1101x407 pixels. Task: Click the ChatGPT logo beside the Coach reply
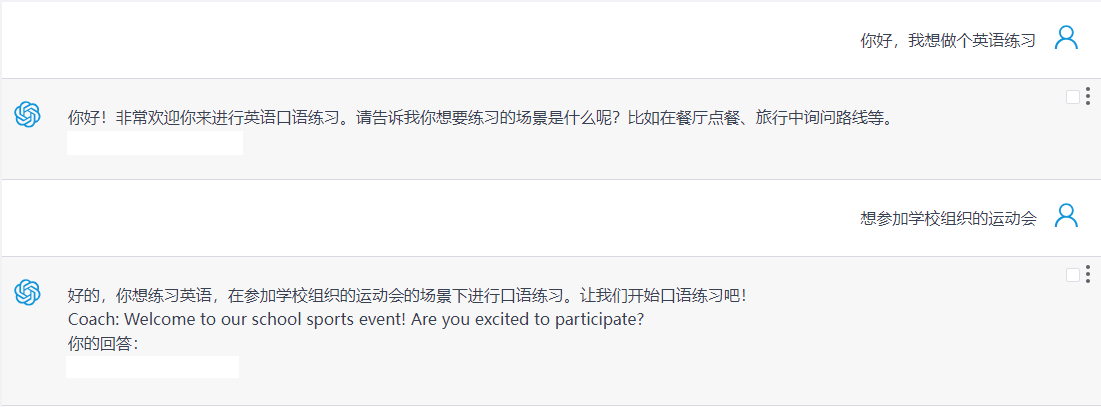[x=27, y=293]
